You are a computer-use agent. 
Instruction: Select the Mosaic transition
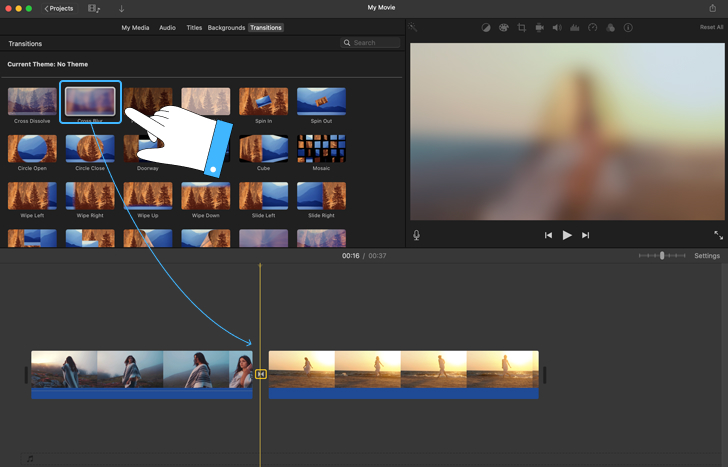click(x=321, y=149)
